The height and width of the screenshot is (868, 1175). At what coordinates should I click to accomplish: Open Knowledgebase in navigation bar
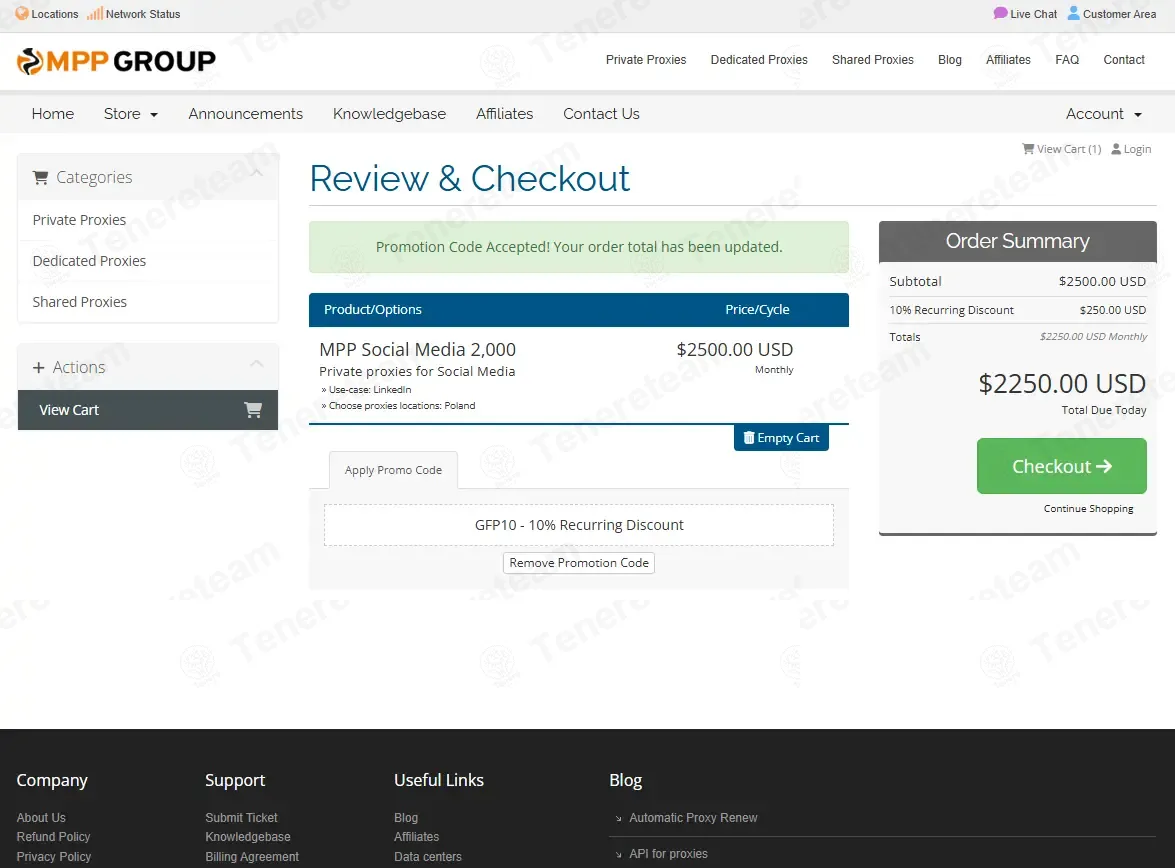[390, 114]
